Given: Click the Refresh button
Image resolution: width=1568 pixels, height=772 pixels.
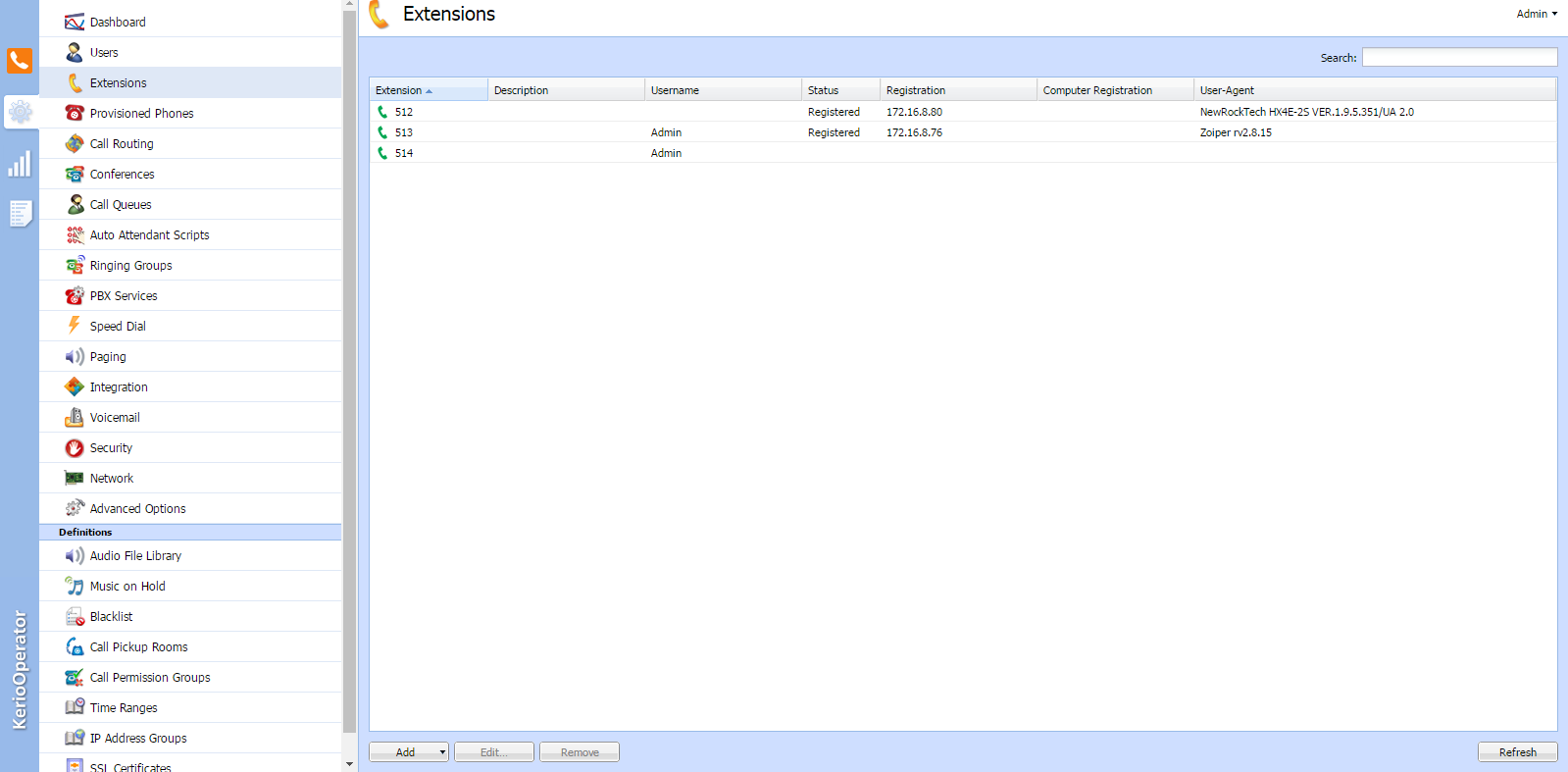Looking at the screenshot, I should [1518, 752].
